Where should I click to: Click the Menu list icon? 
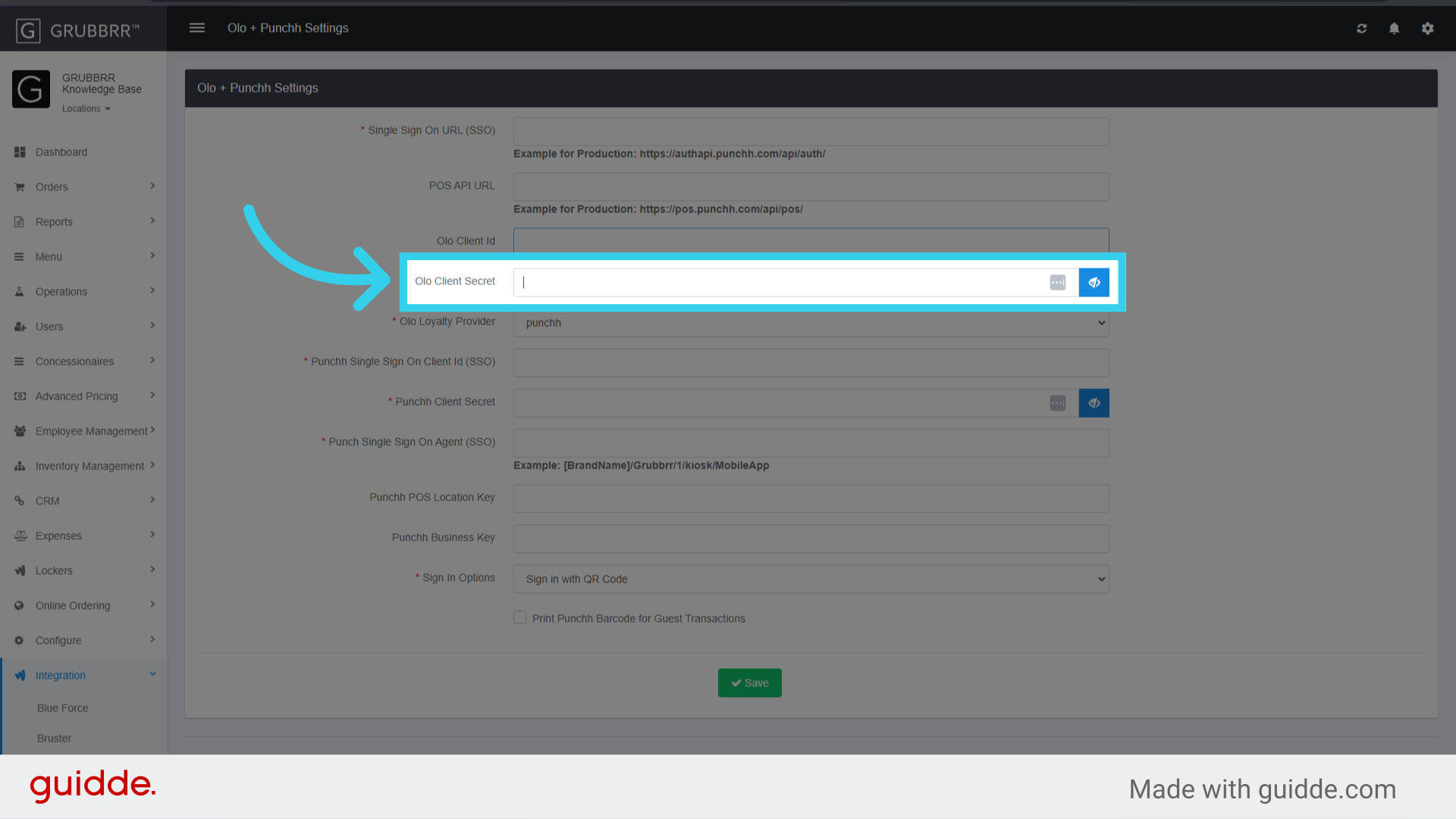tap(20, 257)
